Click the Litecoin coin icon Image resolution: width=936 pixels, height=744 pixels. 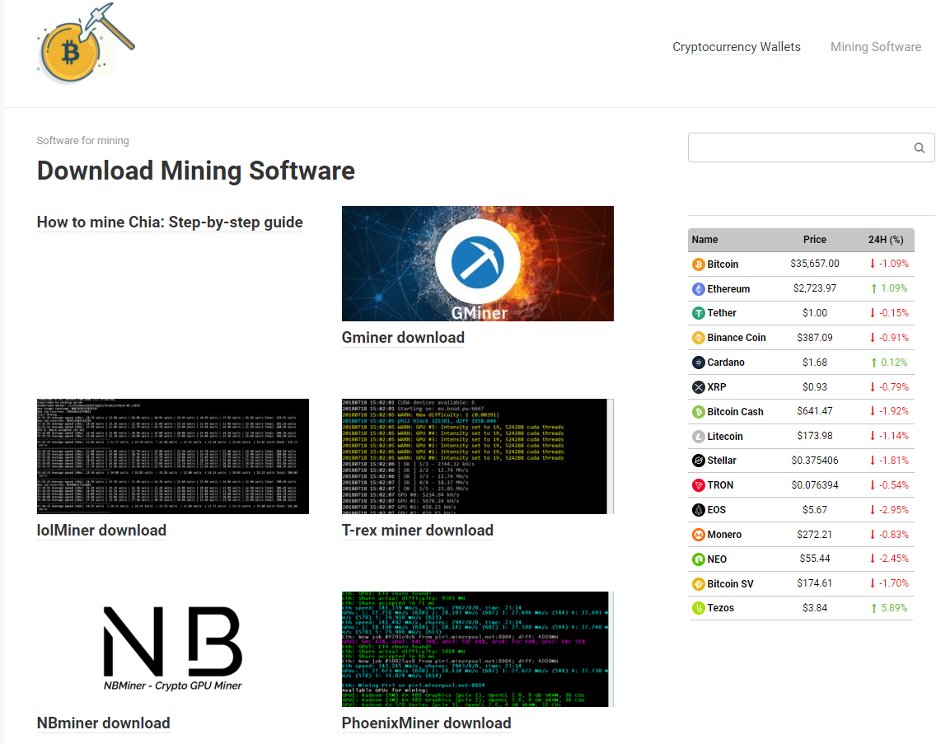coord(698,436)
